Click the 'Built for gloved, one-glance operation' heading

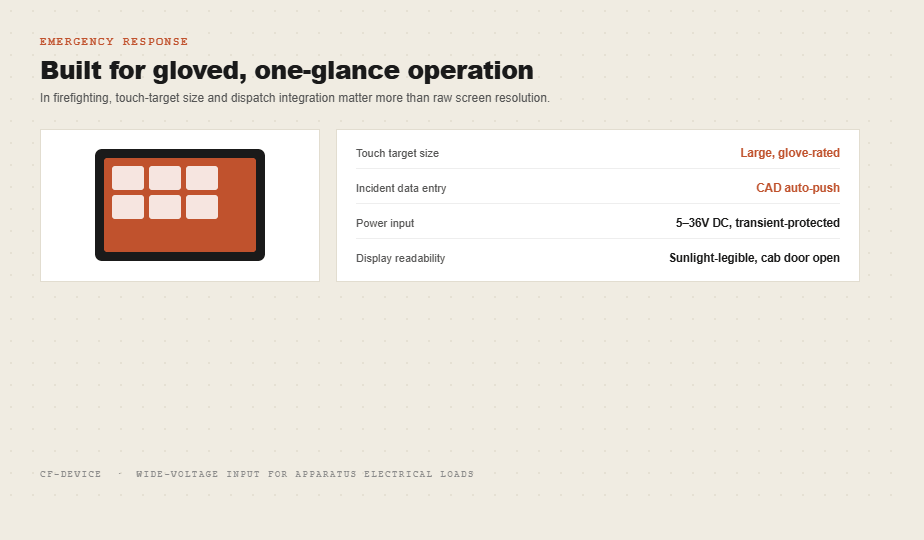[x=287, y=70]
